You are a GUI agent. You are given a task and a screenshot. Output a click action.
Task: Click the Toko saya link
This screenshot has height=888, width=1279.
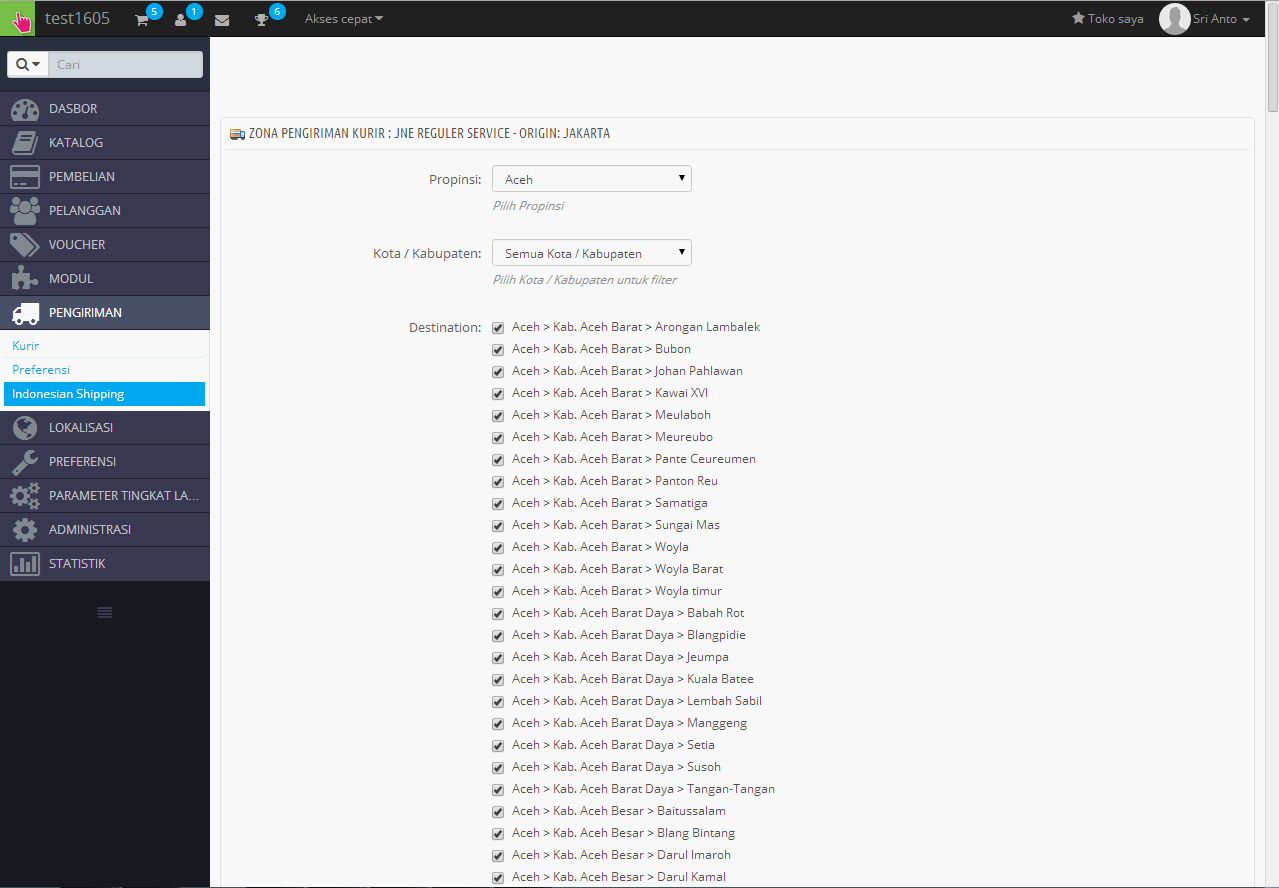pyautogui.click(x=1108, y=19)
